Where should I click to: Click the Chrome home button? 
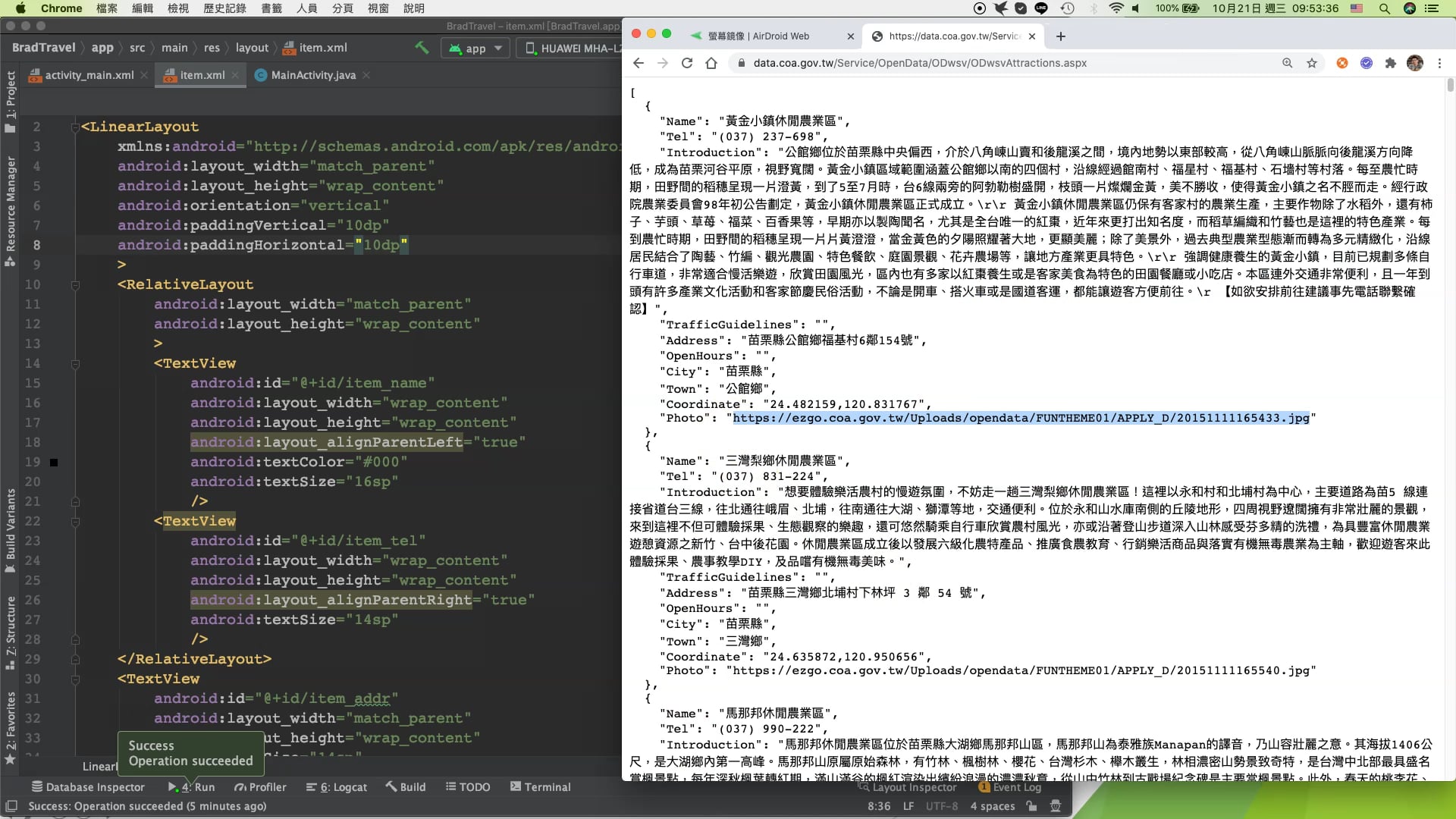coord(711,63)
